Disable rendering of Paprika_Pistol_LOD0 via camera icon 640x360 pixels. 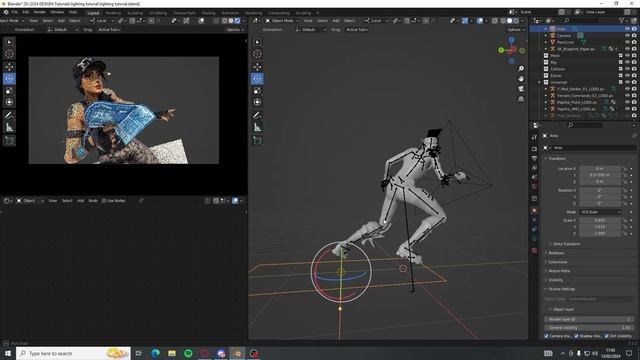pos(634,102)
